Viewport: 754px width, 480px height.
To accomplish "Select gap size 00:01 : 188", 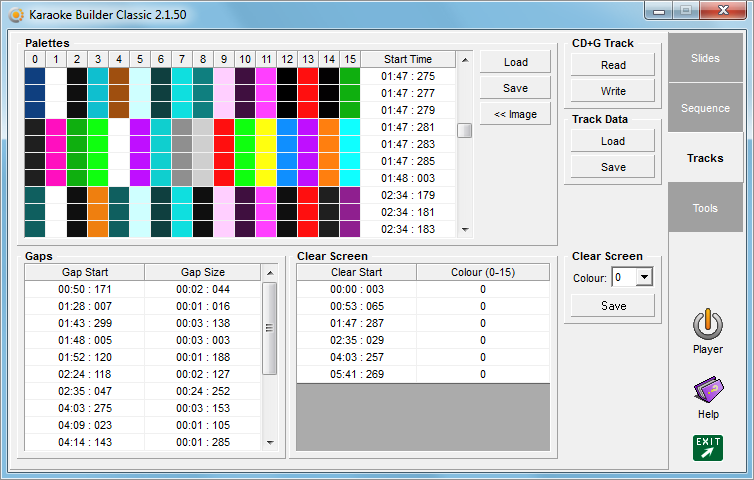I will (x=203, y=357).
